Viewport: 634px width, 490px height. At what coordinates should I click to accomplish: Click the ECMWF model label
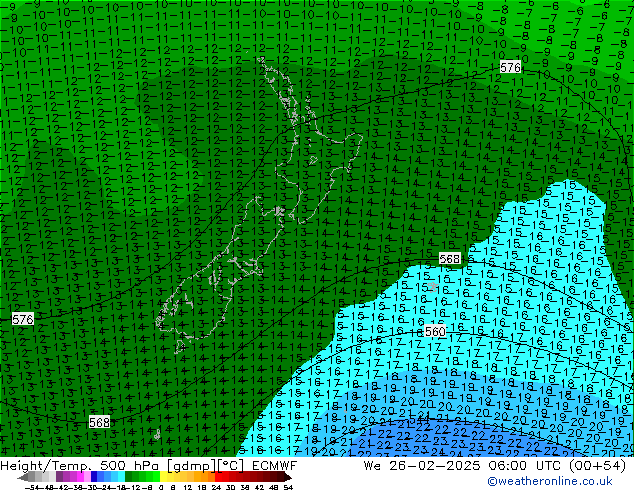pyautogui.click(x=271, y=465)
